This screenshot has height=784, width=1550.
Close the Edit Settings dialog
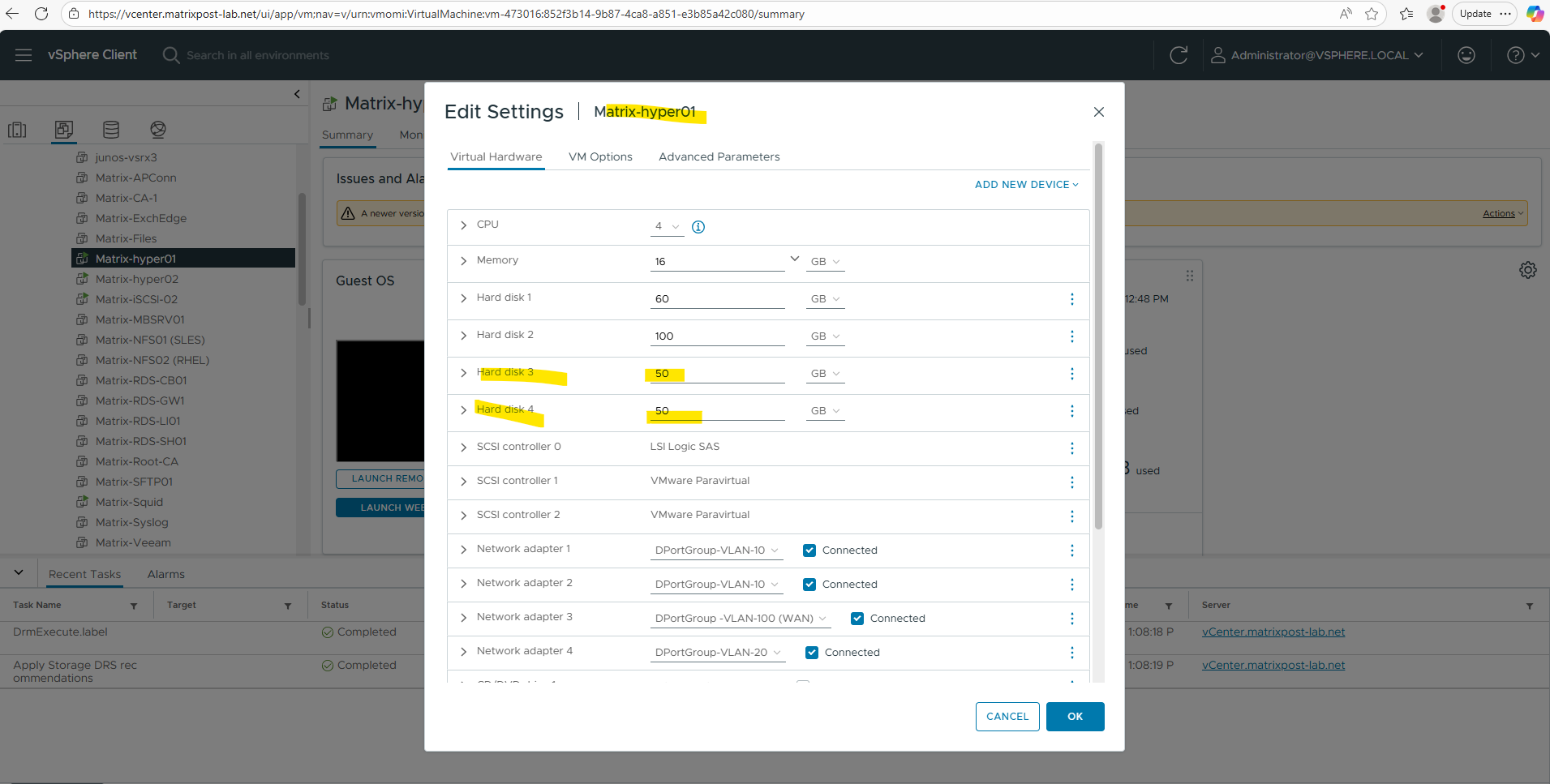pos(1099,112)
